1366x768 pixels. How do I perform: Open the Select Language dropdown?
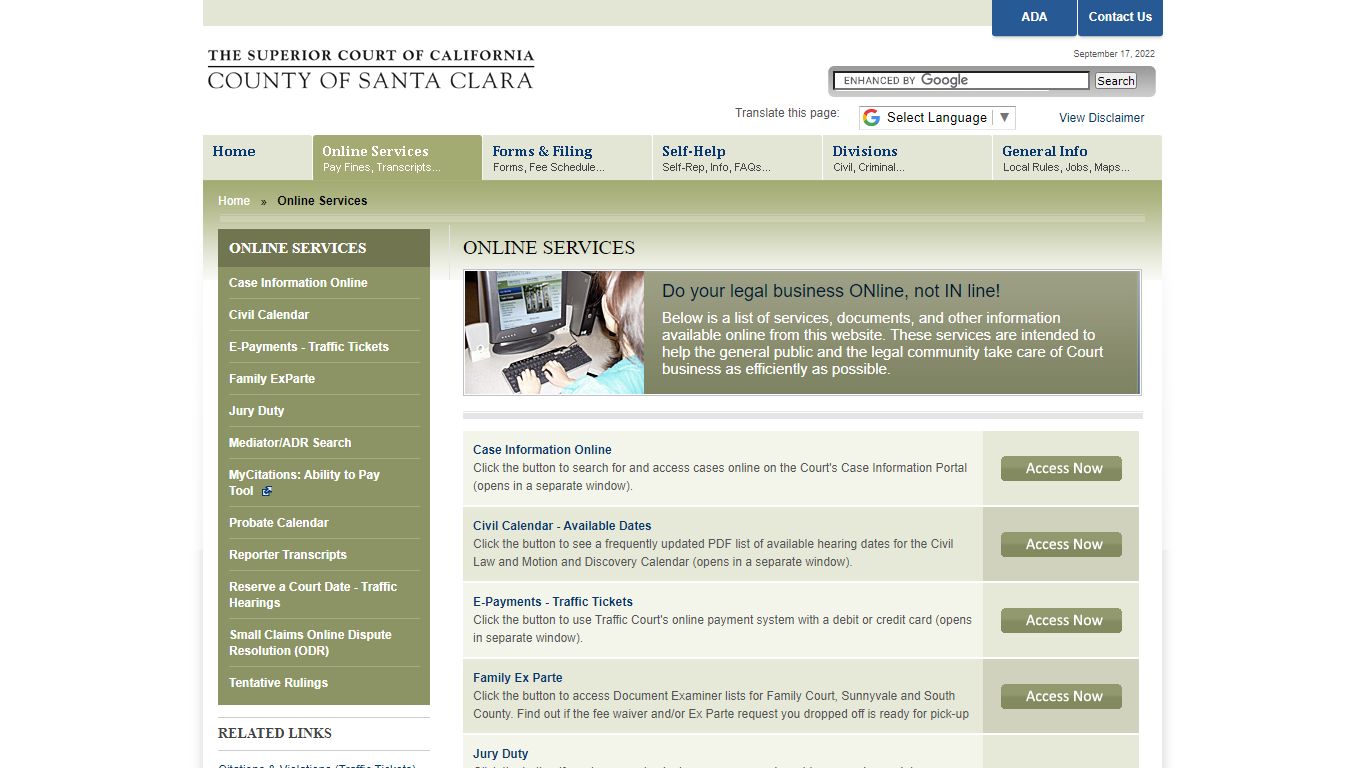(x=937, y=118)
